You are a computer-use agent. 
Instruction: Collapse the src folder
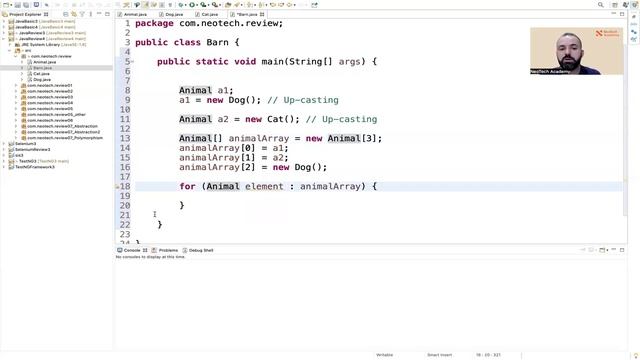pyautogui.click(x=10, y=50)
